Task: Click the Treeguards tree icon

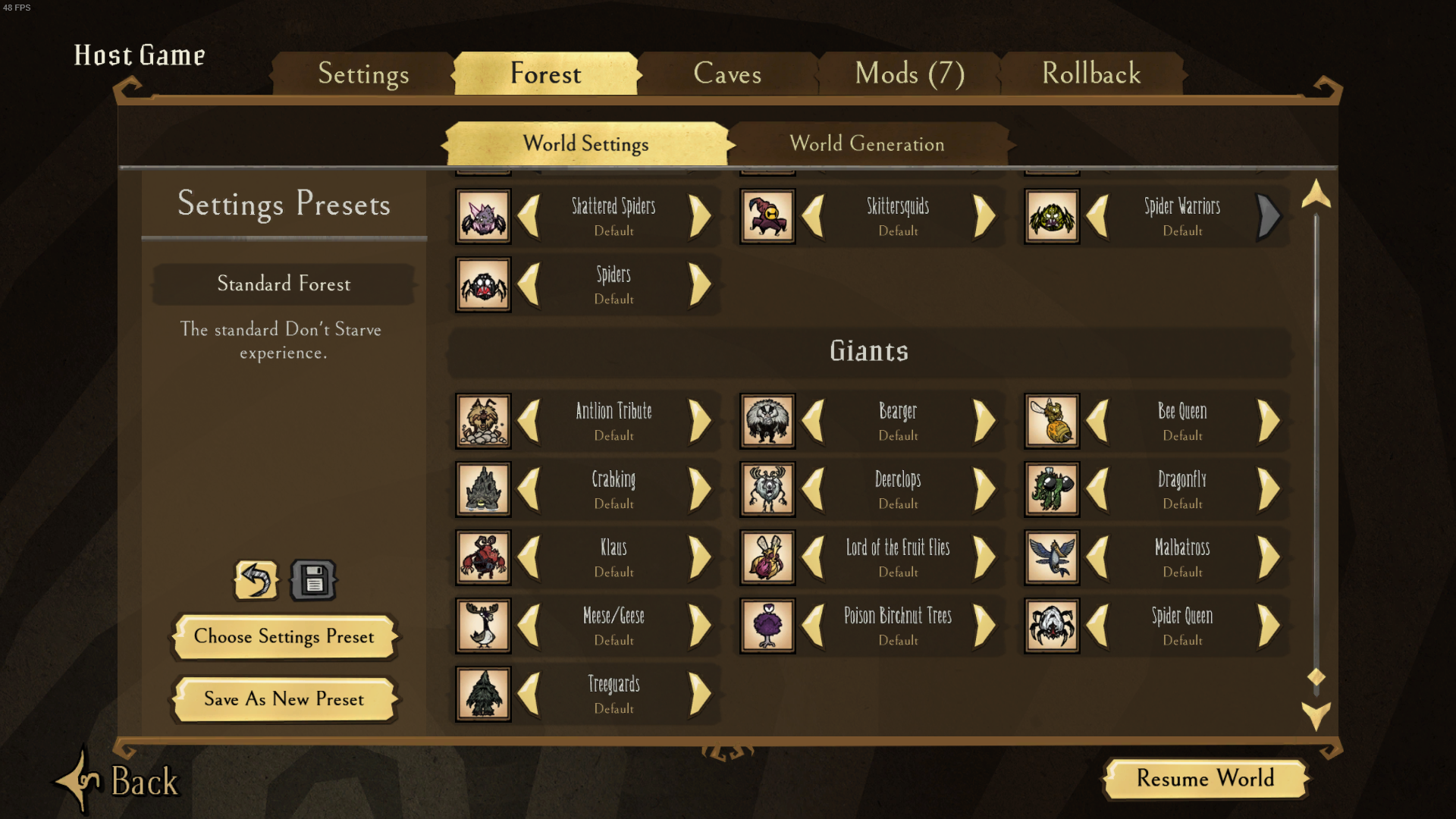Action: (483, 694)
